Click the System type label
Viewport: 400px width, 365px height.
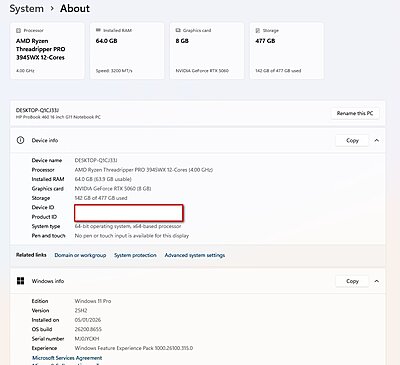point(46,226)
